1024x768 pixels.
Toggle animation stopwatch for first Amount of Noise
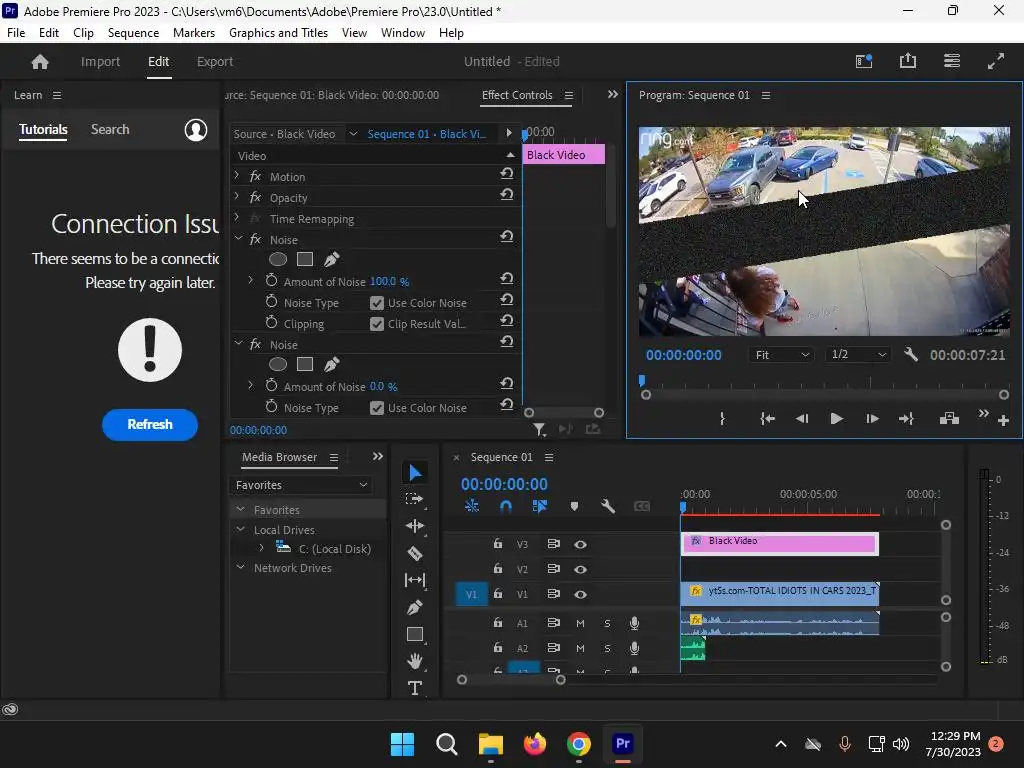[272, 281]
